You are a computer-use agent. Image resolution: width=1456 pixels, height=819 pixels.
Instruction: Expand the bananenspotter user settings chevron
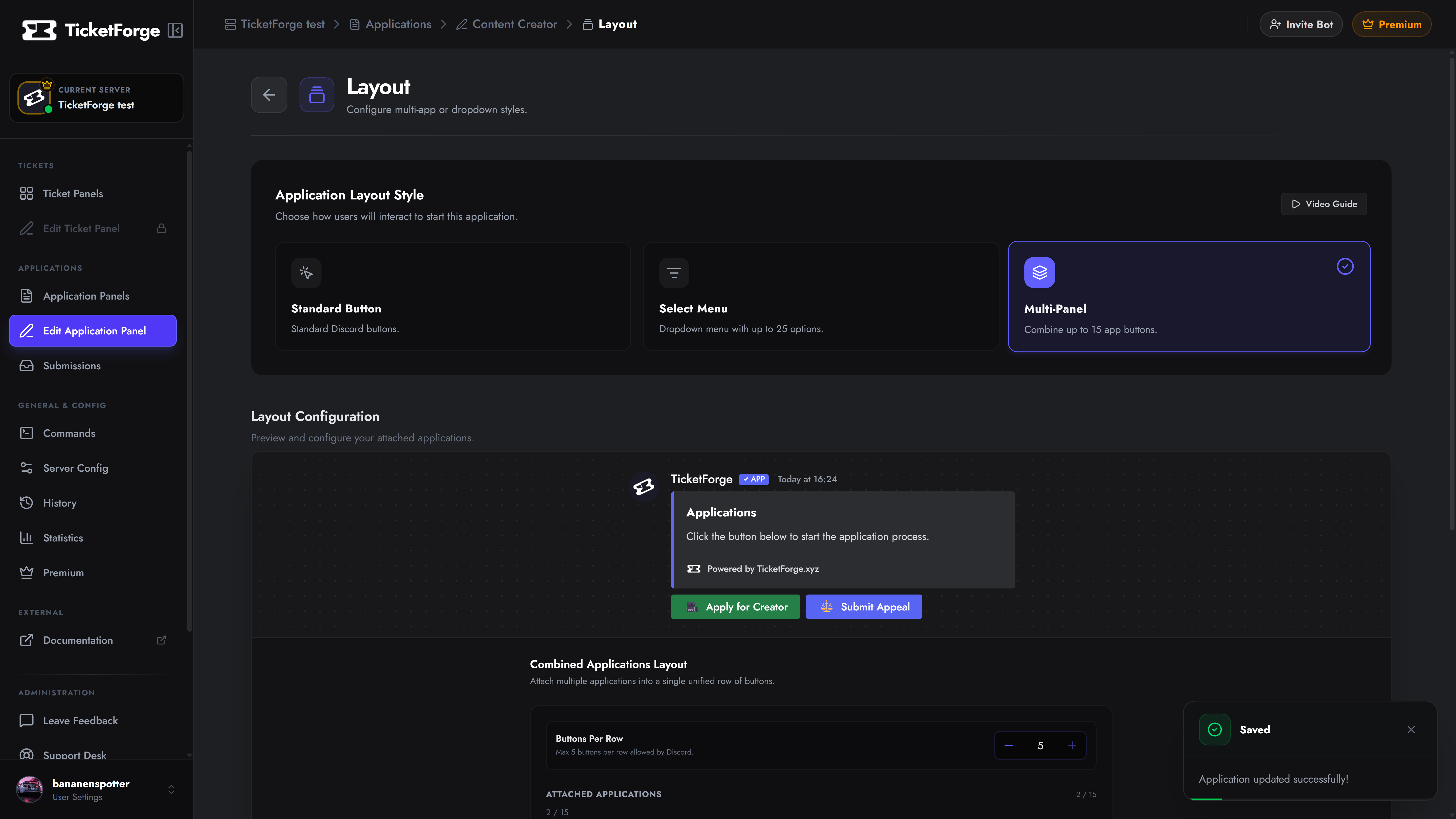tap(171, 790)
